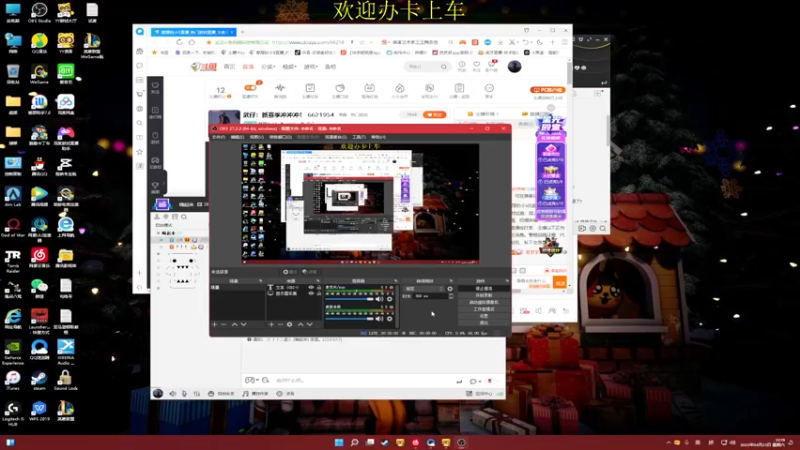Open 帮助 (Help) menu in OBS

pyautogui.click(x=379, y=137)
